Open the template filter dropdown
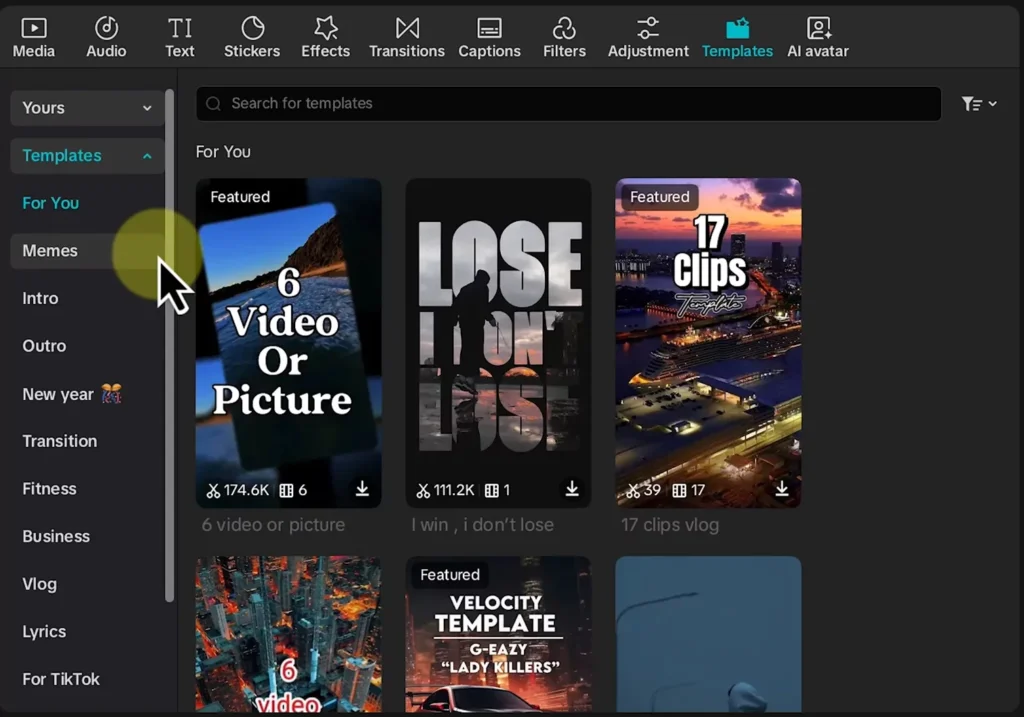1024x717 pixels. [x=978, y=104]
